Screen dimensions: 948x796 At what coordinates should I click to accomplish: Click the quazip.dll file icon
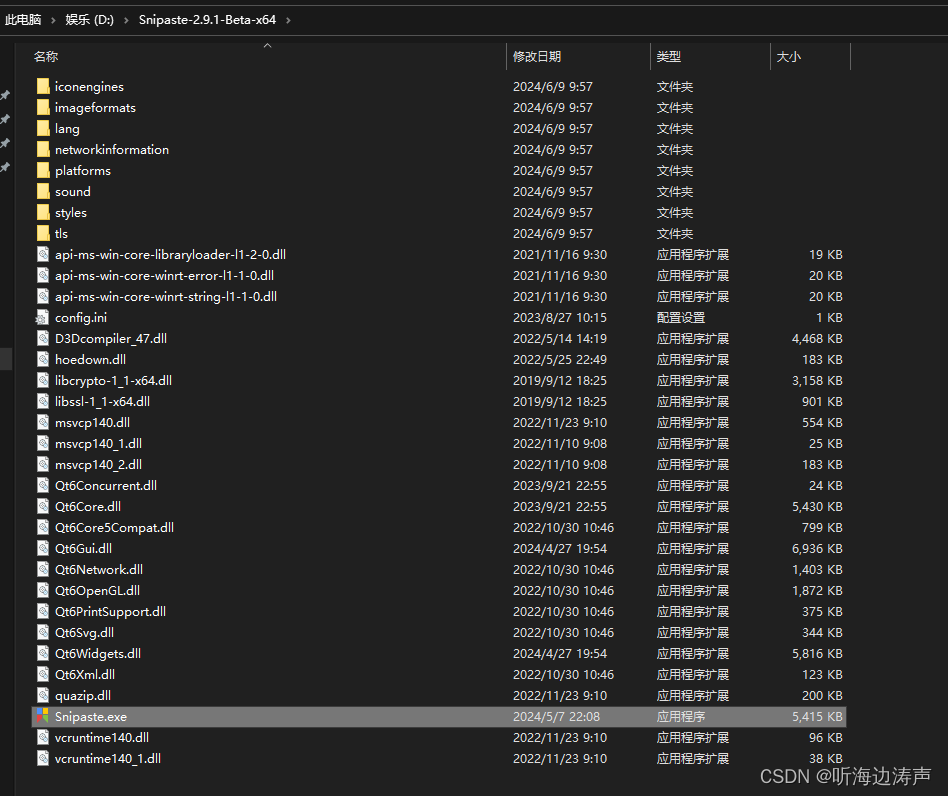click(43, 696)
